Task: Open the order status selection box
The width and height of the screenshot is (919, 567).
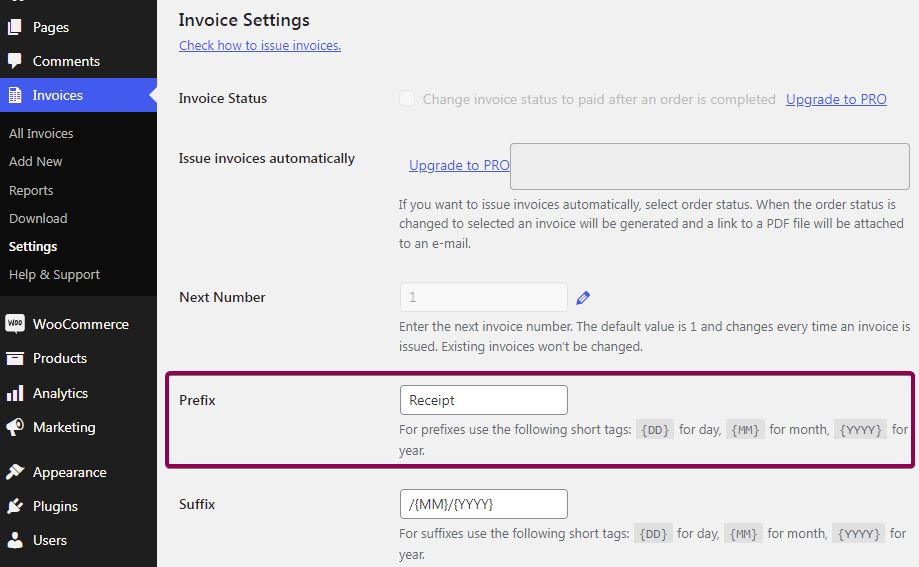Action: coord(710,167)
